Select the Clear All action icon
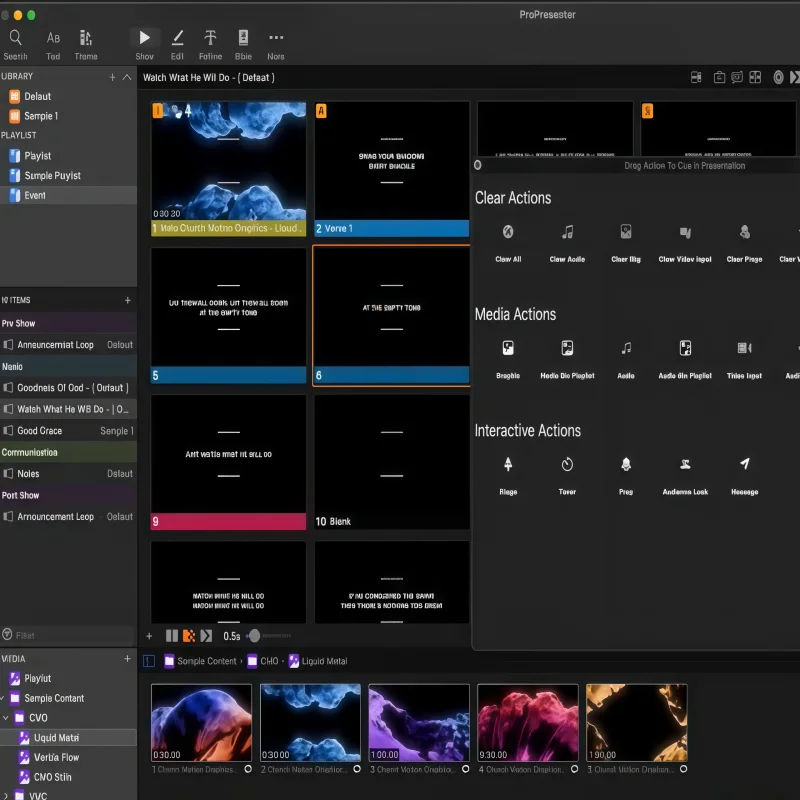Viewport: 800px width, 800px height. tap(508, 232)
